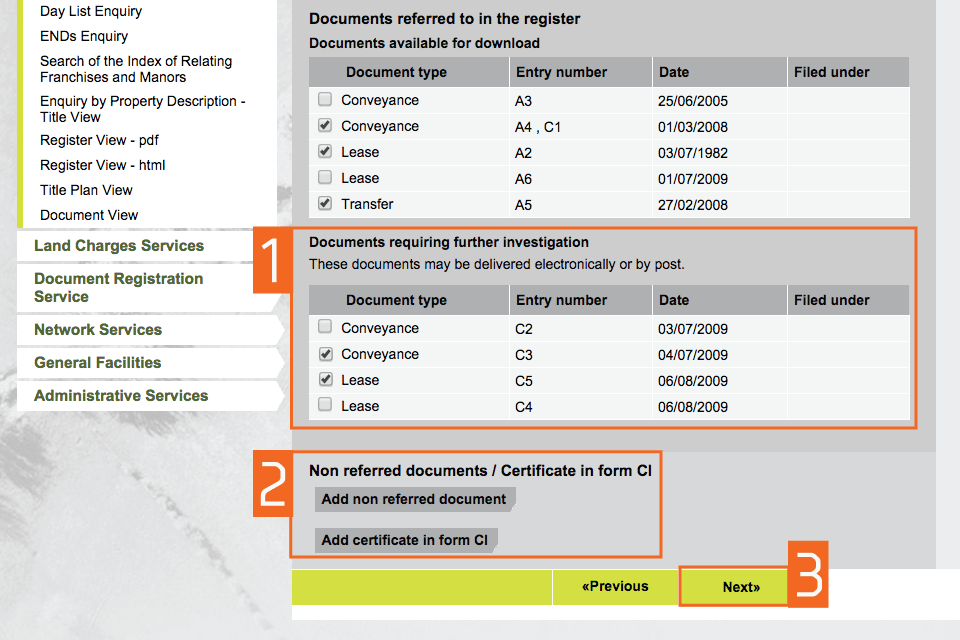
Task: Open the Title Plan View link
Action: 86,190
